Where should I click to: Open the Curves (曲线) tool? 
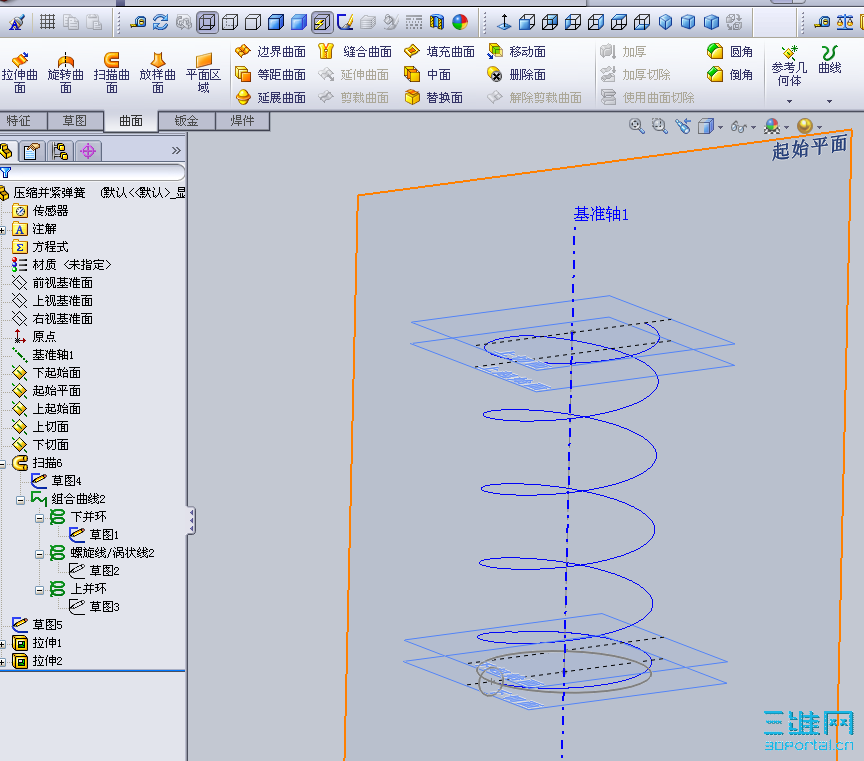point(829,60)
